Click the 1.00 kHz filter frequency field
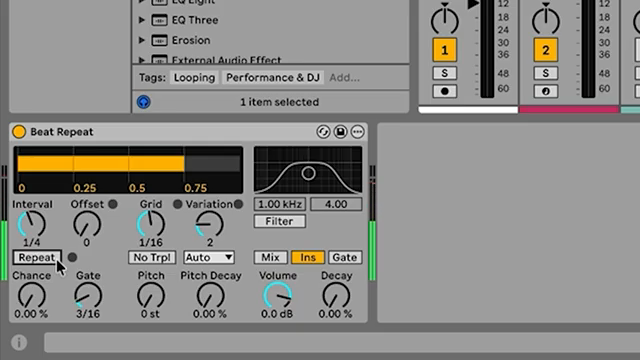This screenshot has width=640, height=360. click(280, 204)
